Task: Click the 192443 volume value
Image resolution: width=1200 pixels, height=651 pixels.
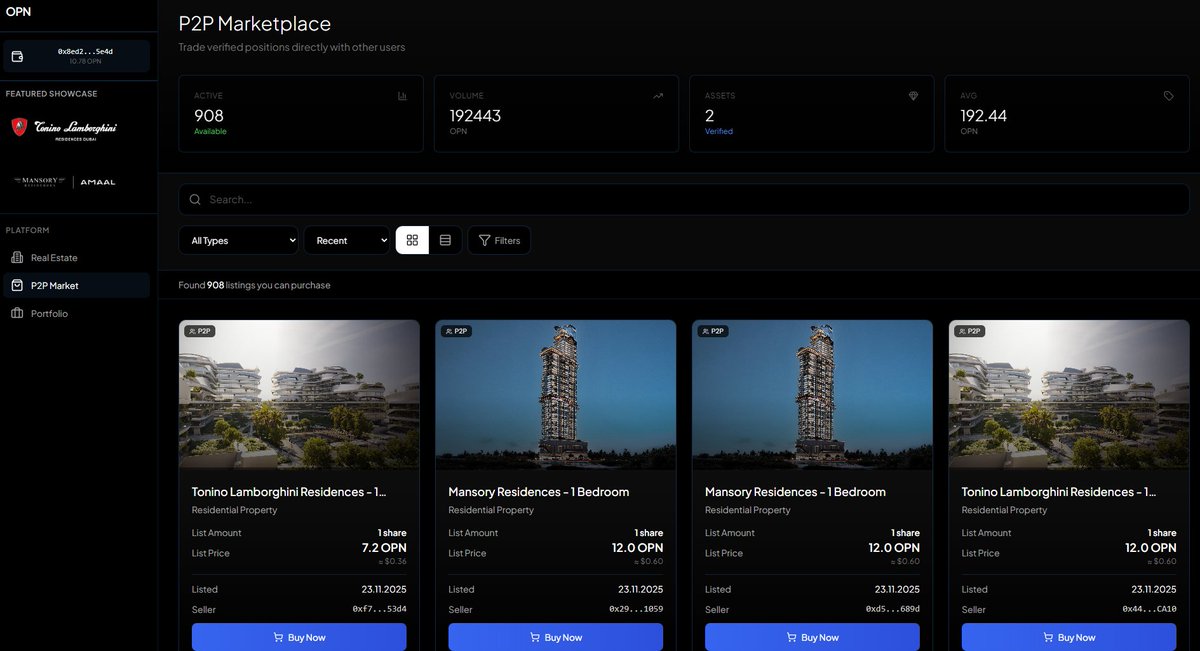Action: pos(475,116)
